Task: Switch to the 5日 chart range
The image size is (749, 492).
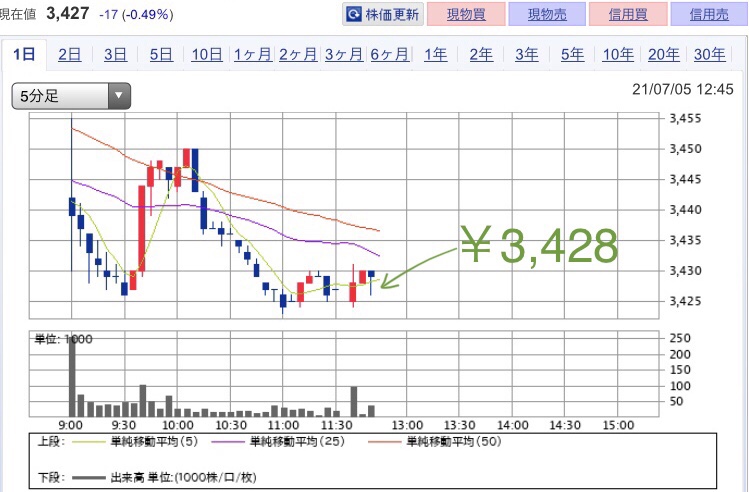Action: (x=161, y=54)
